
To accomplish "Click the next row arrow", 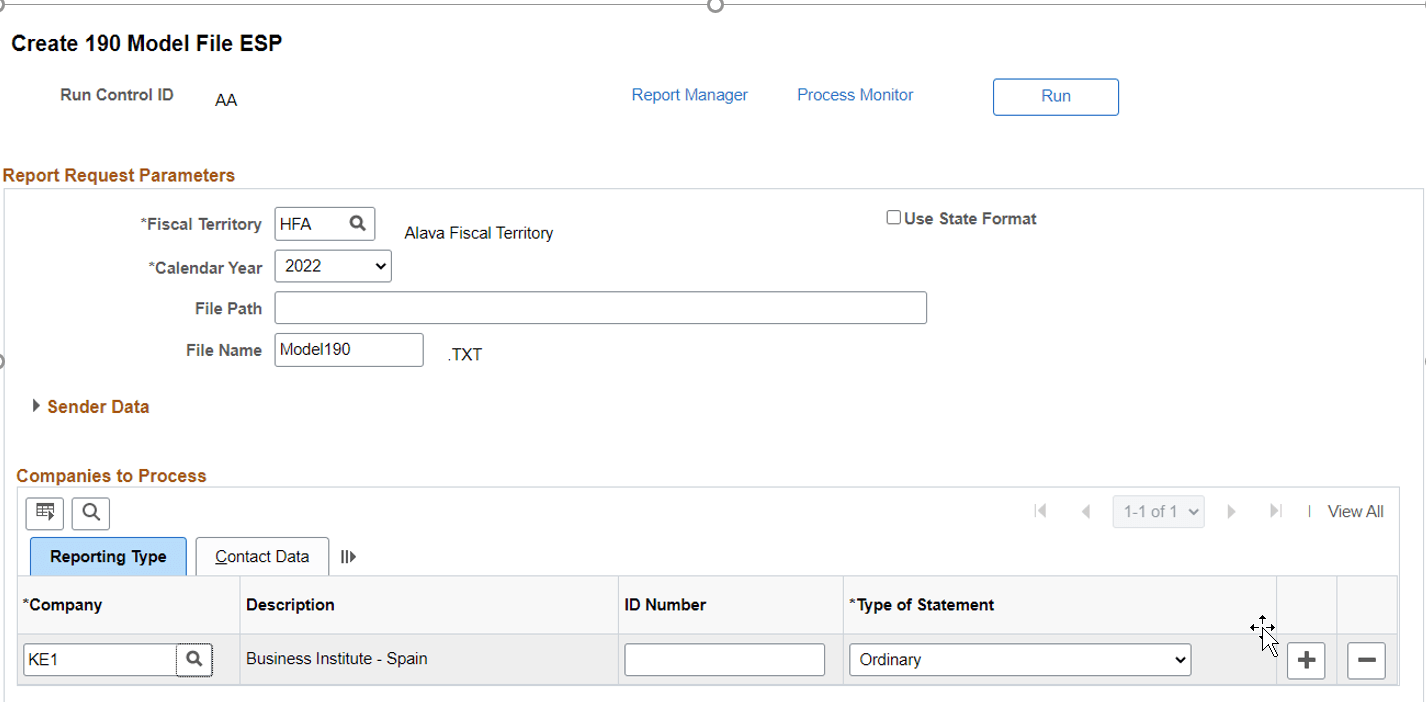I will tap(1231, 511).
